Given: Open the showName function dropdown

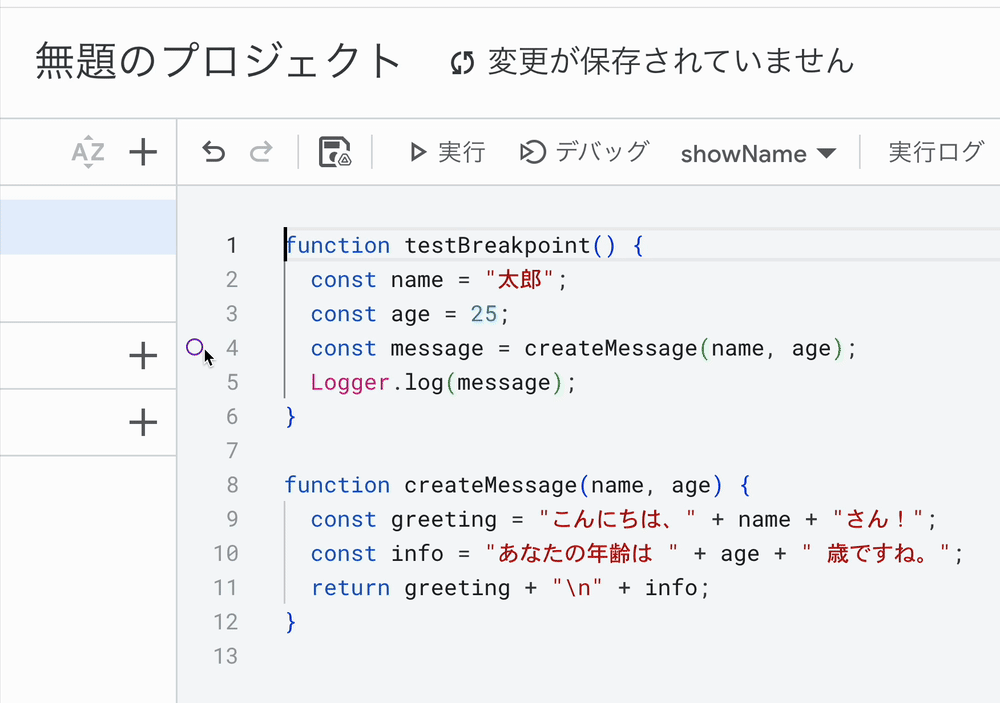Looking at the screenshot, I should [758, 154].
